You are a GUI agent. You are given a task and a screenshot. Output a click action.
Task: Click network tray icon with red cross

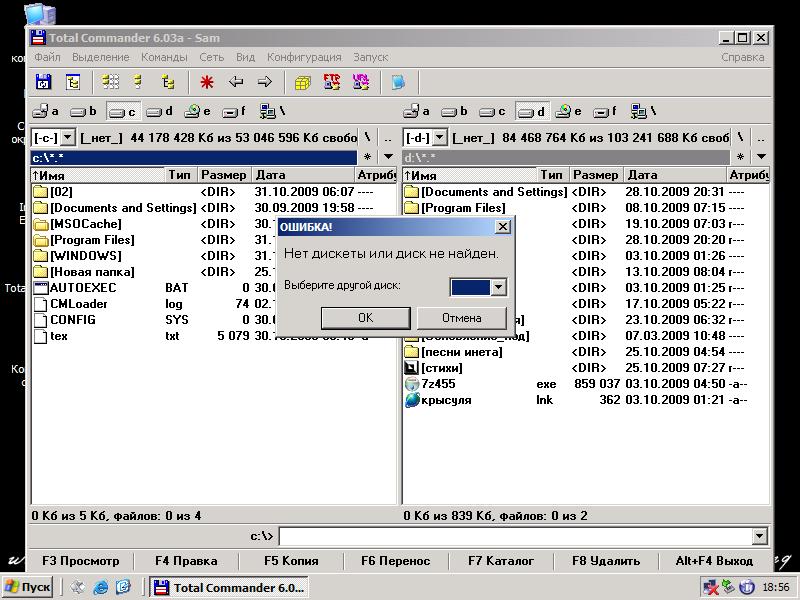click(710, 587)
